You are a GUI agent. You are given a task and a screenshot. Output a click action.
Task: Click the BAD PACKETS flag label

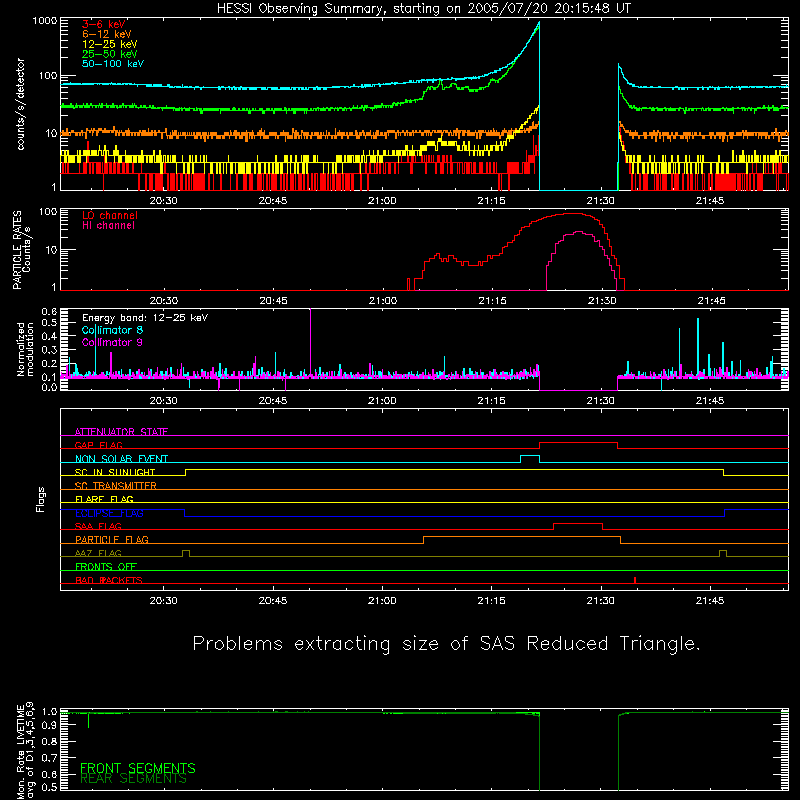109,580
